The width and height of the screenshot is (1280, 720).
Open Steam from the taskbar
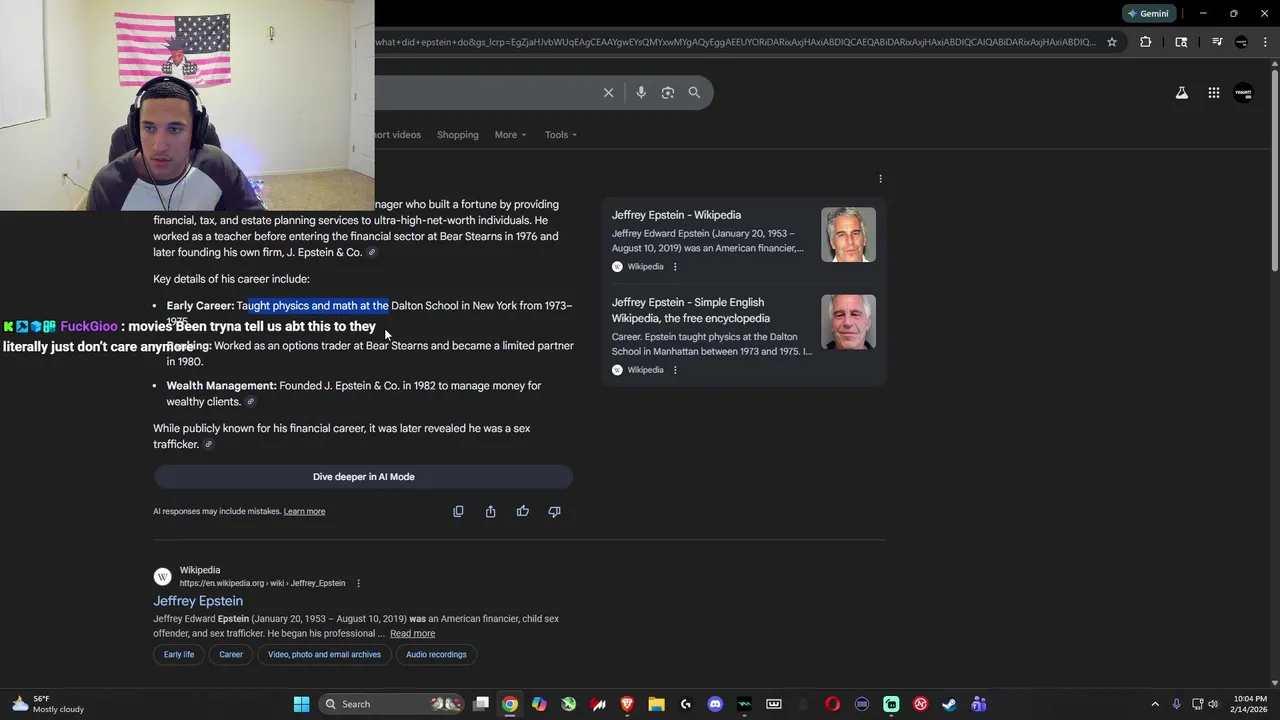[x=949, y=704]
